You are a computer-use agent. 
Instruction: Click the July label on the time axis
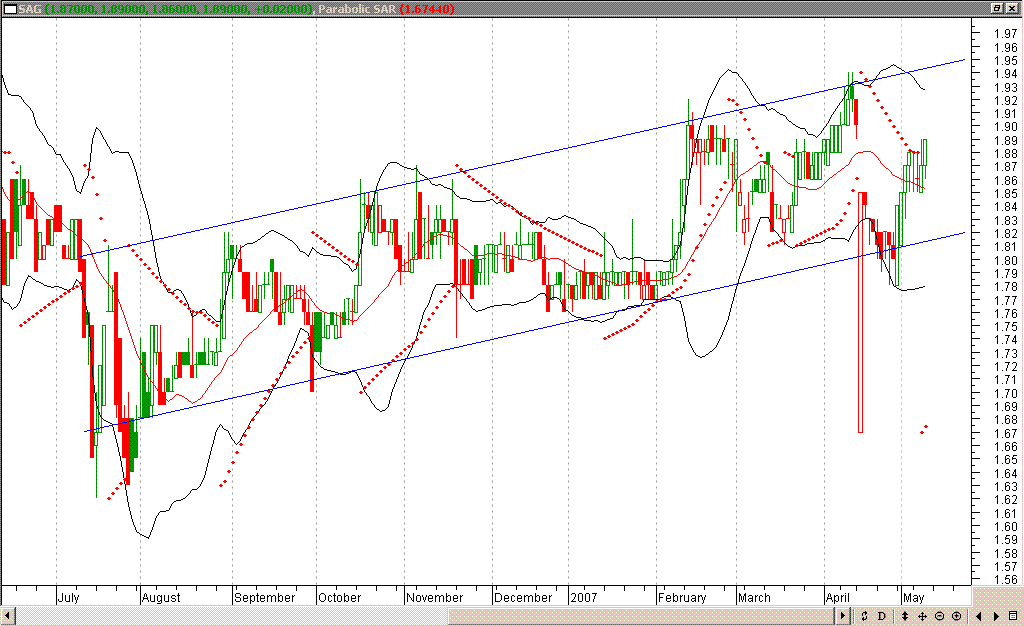point(68,597)
